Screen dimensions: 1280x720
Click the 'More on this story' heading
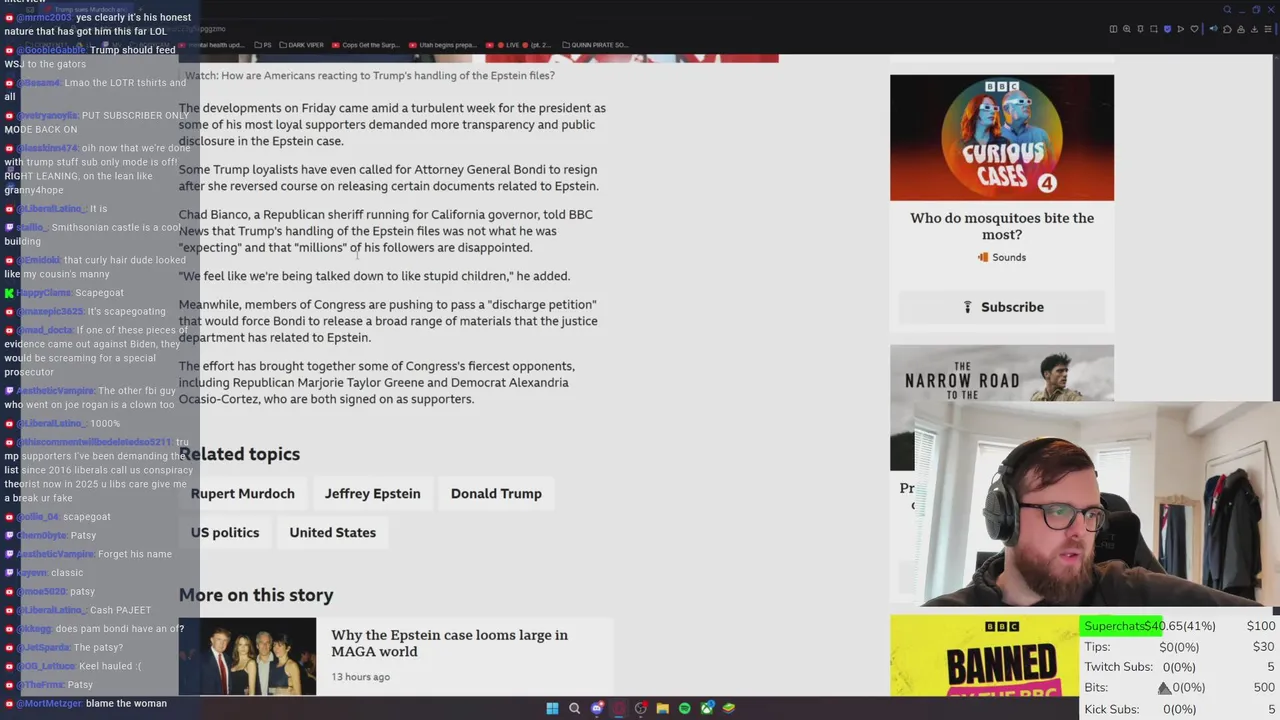(256, 595)
